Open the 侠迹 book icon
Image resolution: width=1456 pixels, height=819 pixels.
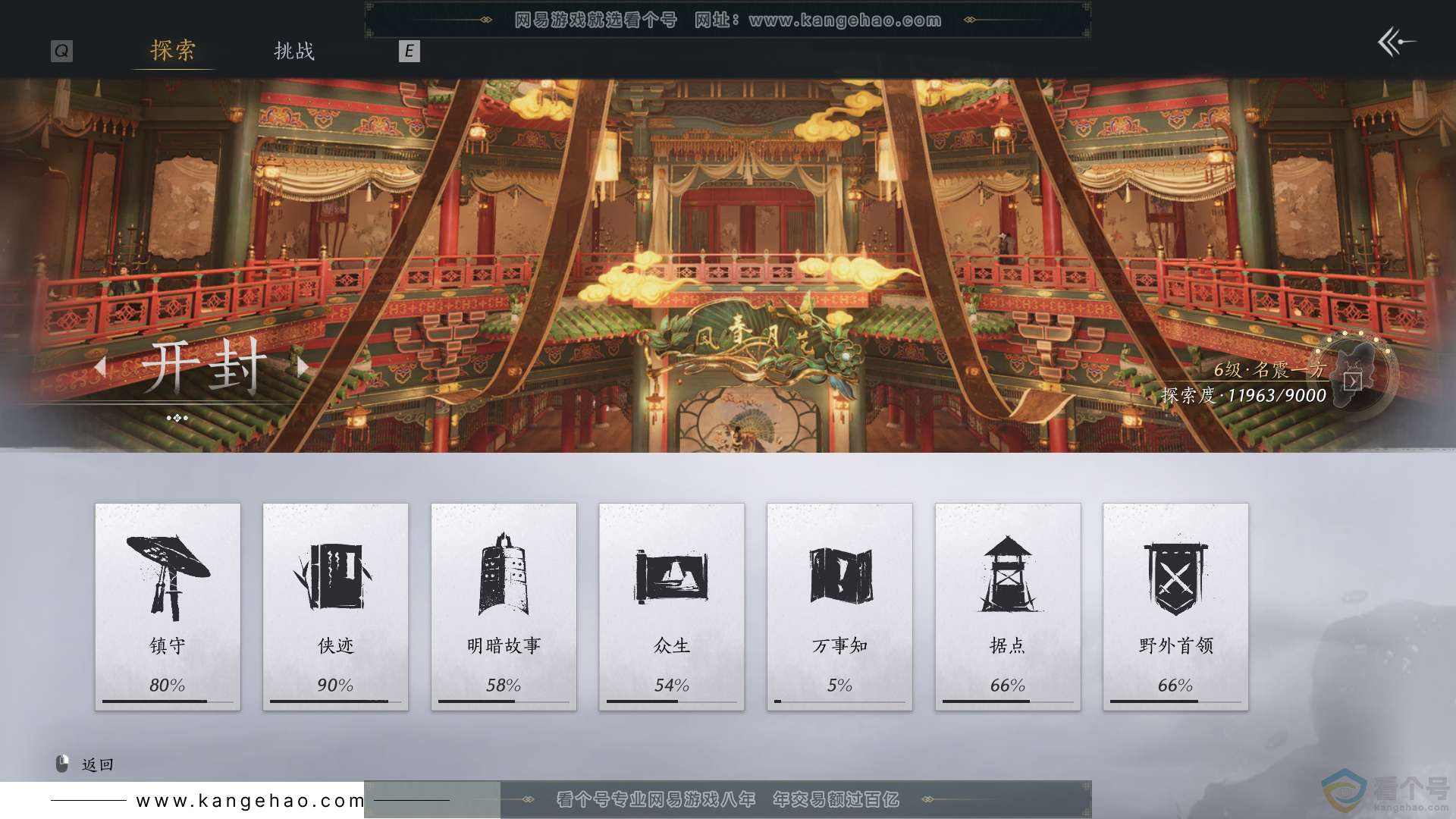pos(334,576)
